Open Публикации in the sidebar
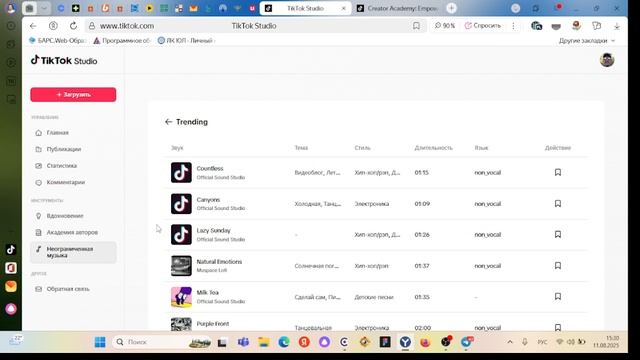The image size is (640, 360). click(x=63, y=149)
